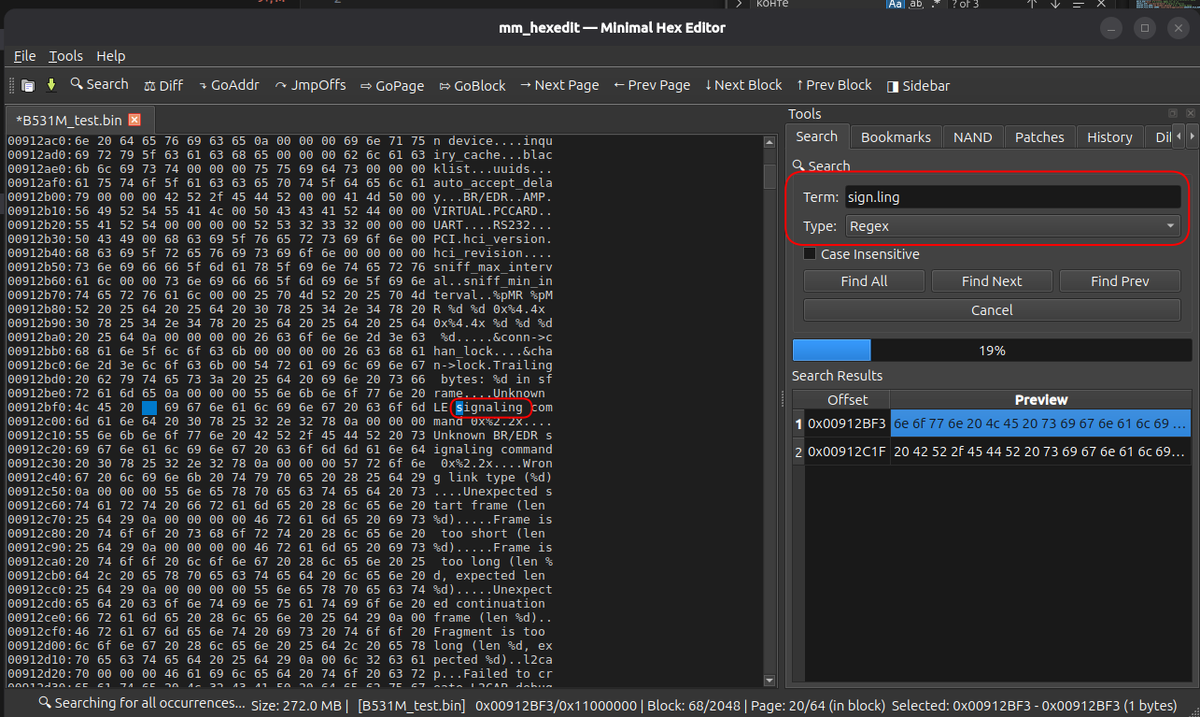Click the Find All button
Viewport: 1200px width, 717px height.
864,281
